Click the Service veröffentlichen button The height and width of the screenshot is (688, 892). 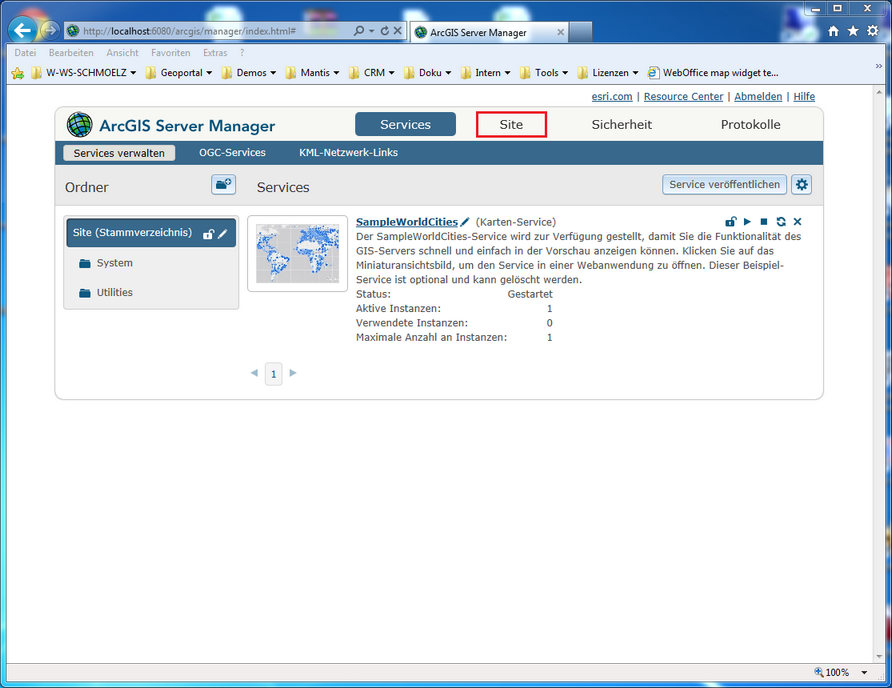pyautogui.click(x=724, y=184)
